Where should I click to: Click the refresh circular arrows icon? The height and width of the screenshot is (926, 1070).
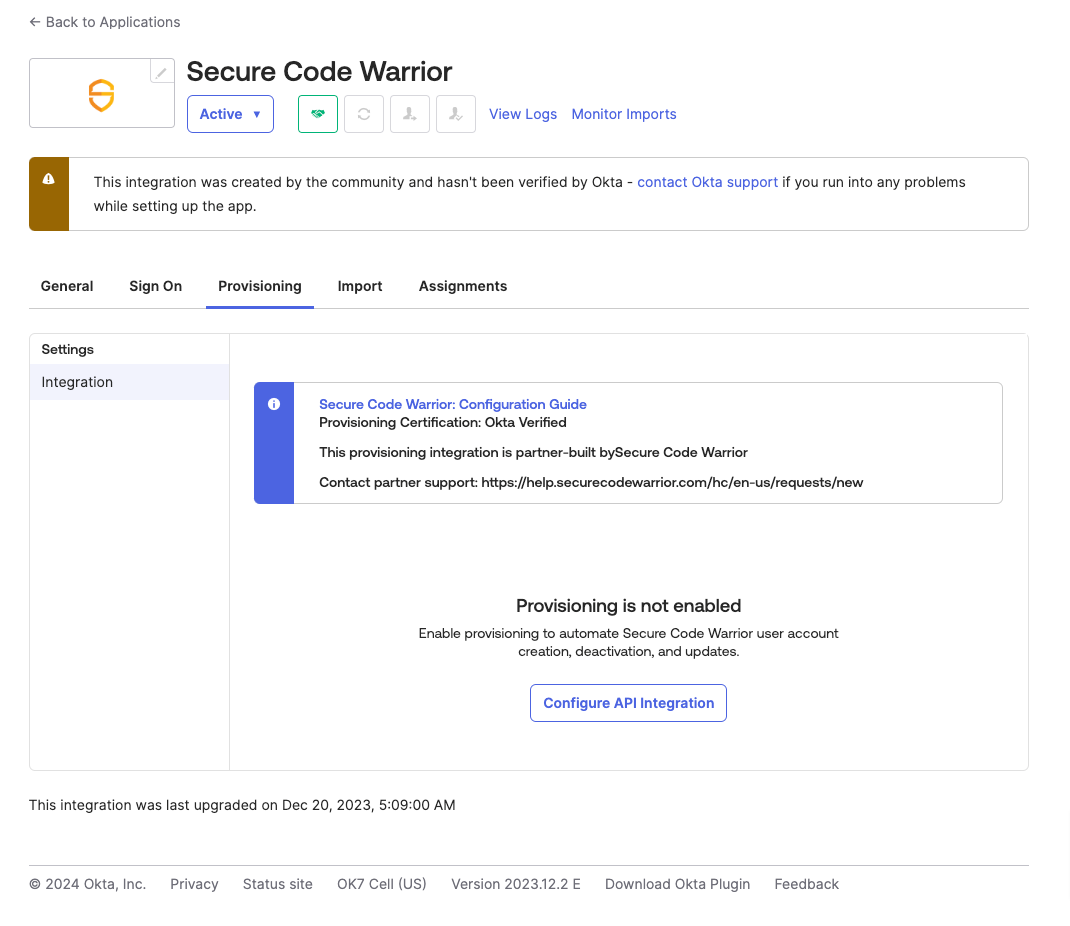click(364, 114)
